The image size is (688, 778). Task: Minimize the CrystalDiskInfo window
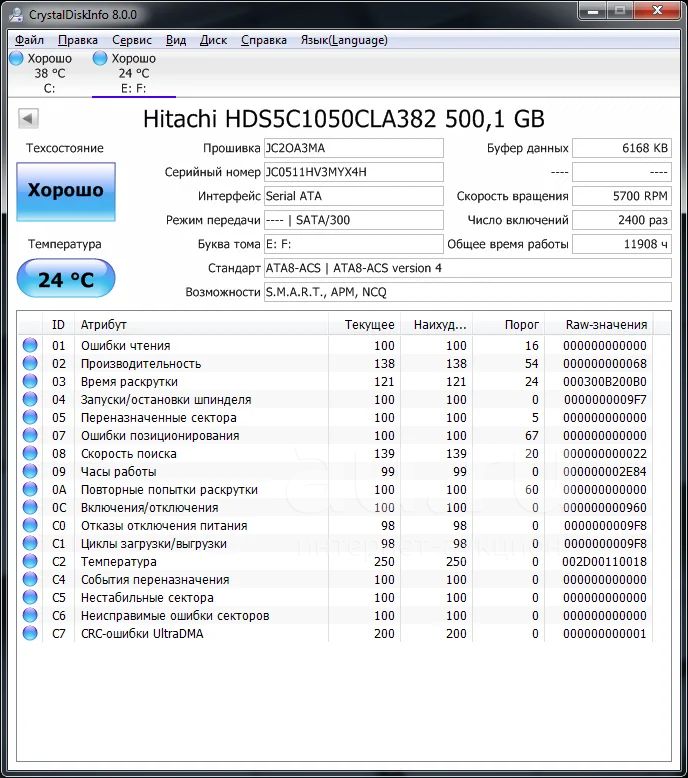[x=594, y=10]
